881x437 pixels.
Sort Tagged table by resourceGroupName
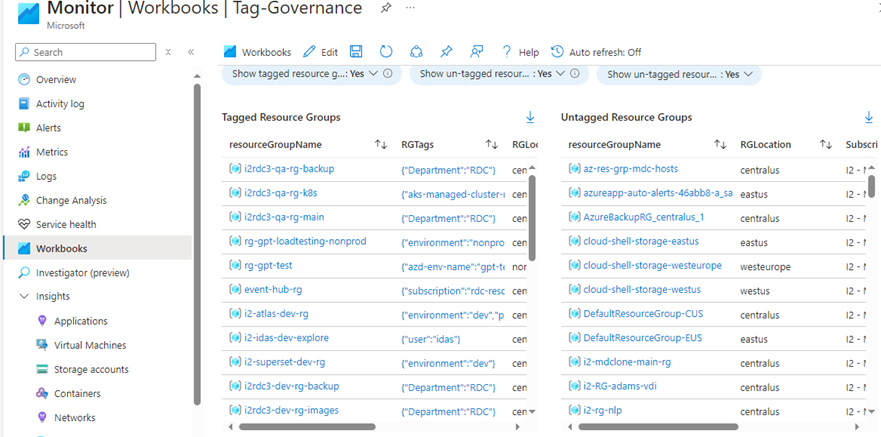point(381,144)
